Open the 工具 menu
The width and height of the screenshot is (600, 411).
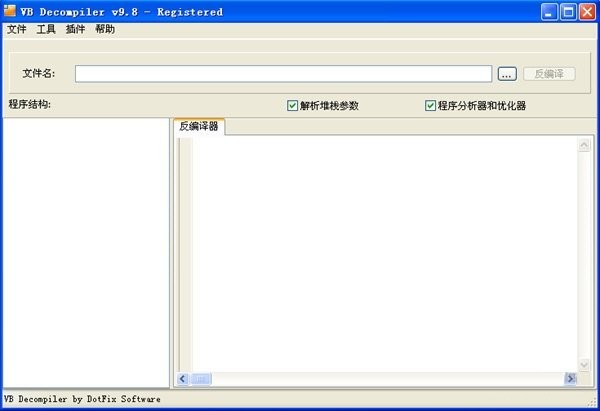click(x=46, y=29)
